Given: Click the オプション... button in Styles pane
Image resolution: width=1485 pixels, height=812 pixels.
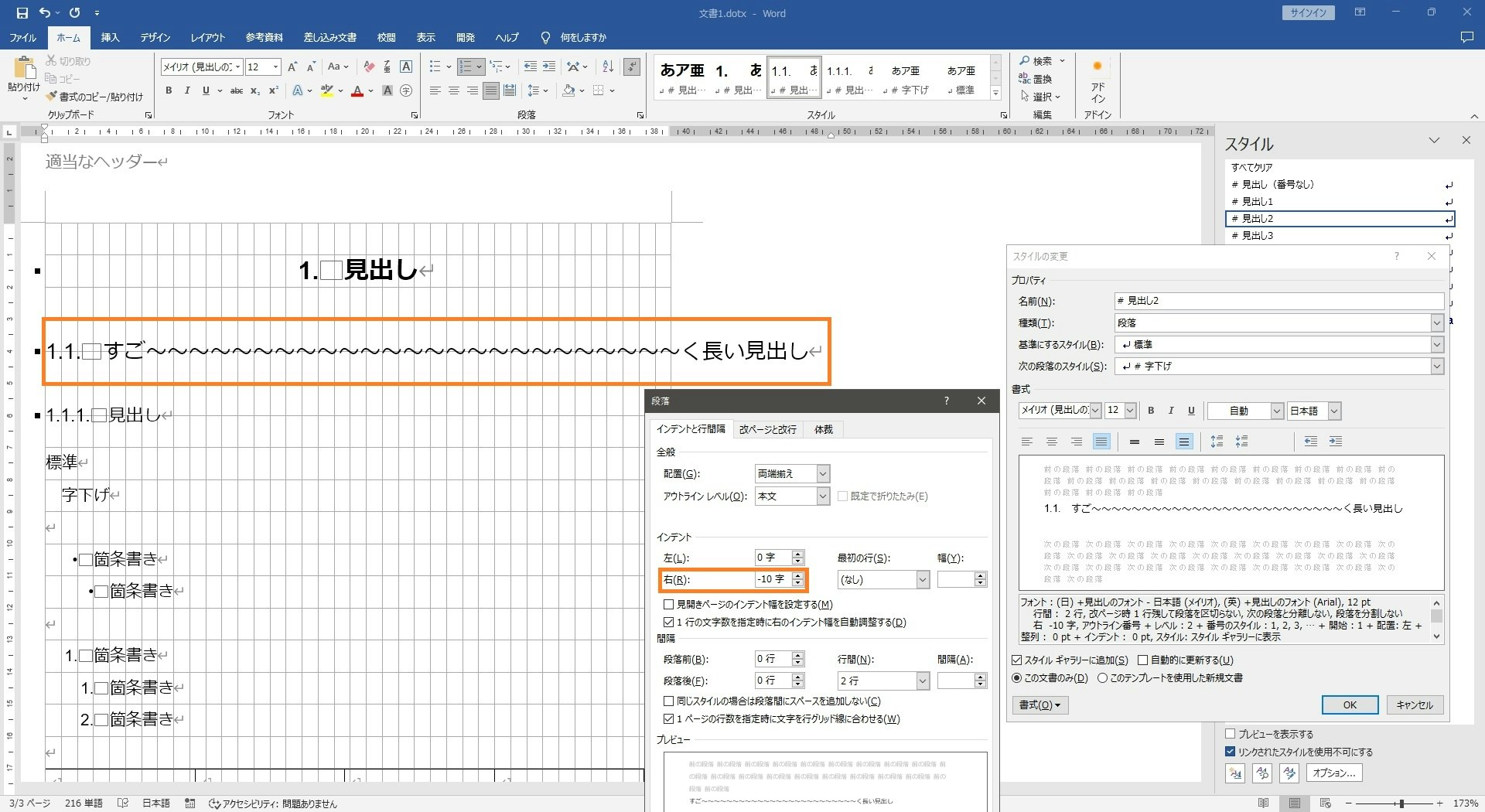Looking at the screenshot, I should coord(1333,773).
